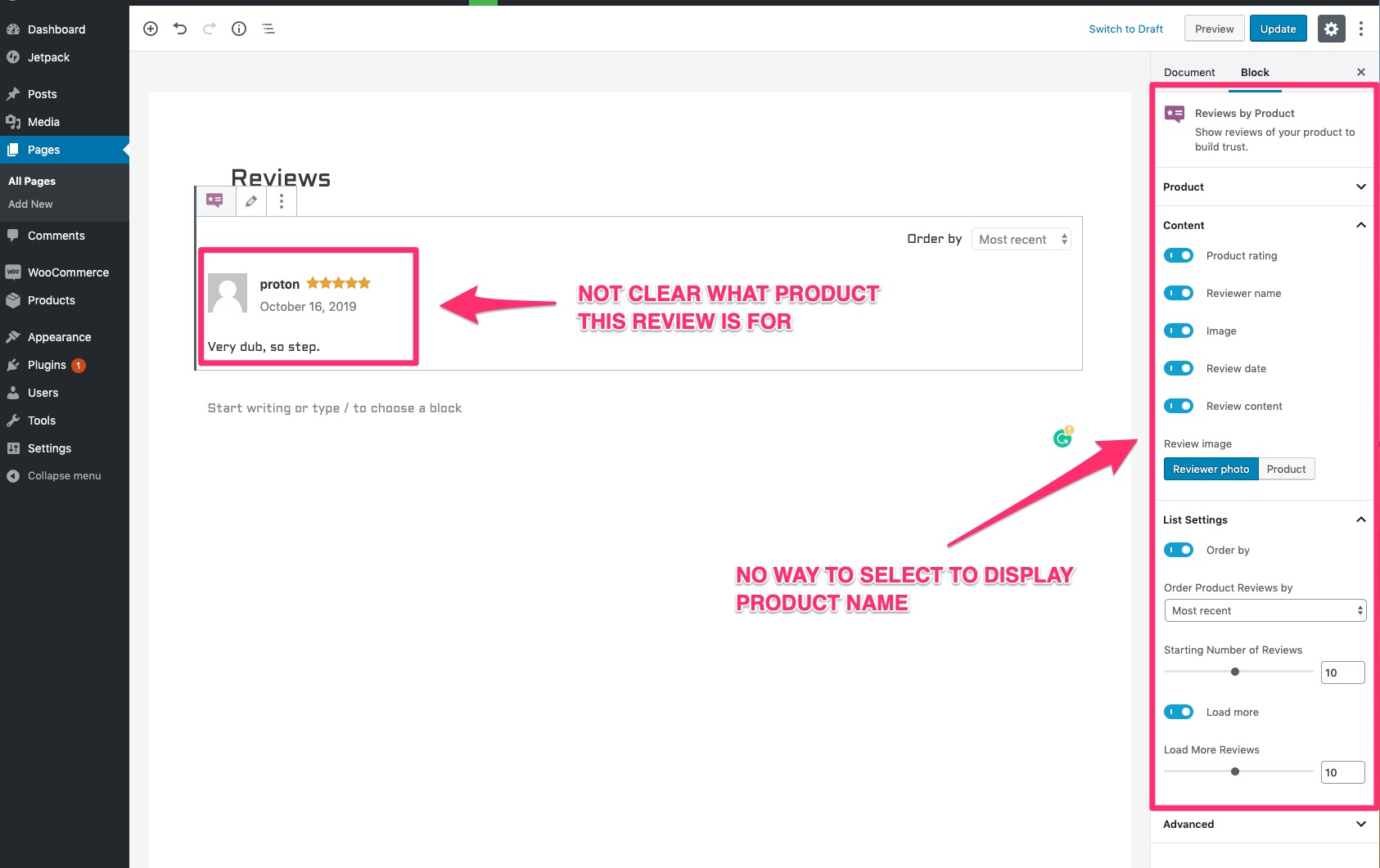Open the Order Product Reviews by dropdown
1380x868 pixels.
(x=1264, y=610)
